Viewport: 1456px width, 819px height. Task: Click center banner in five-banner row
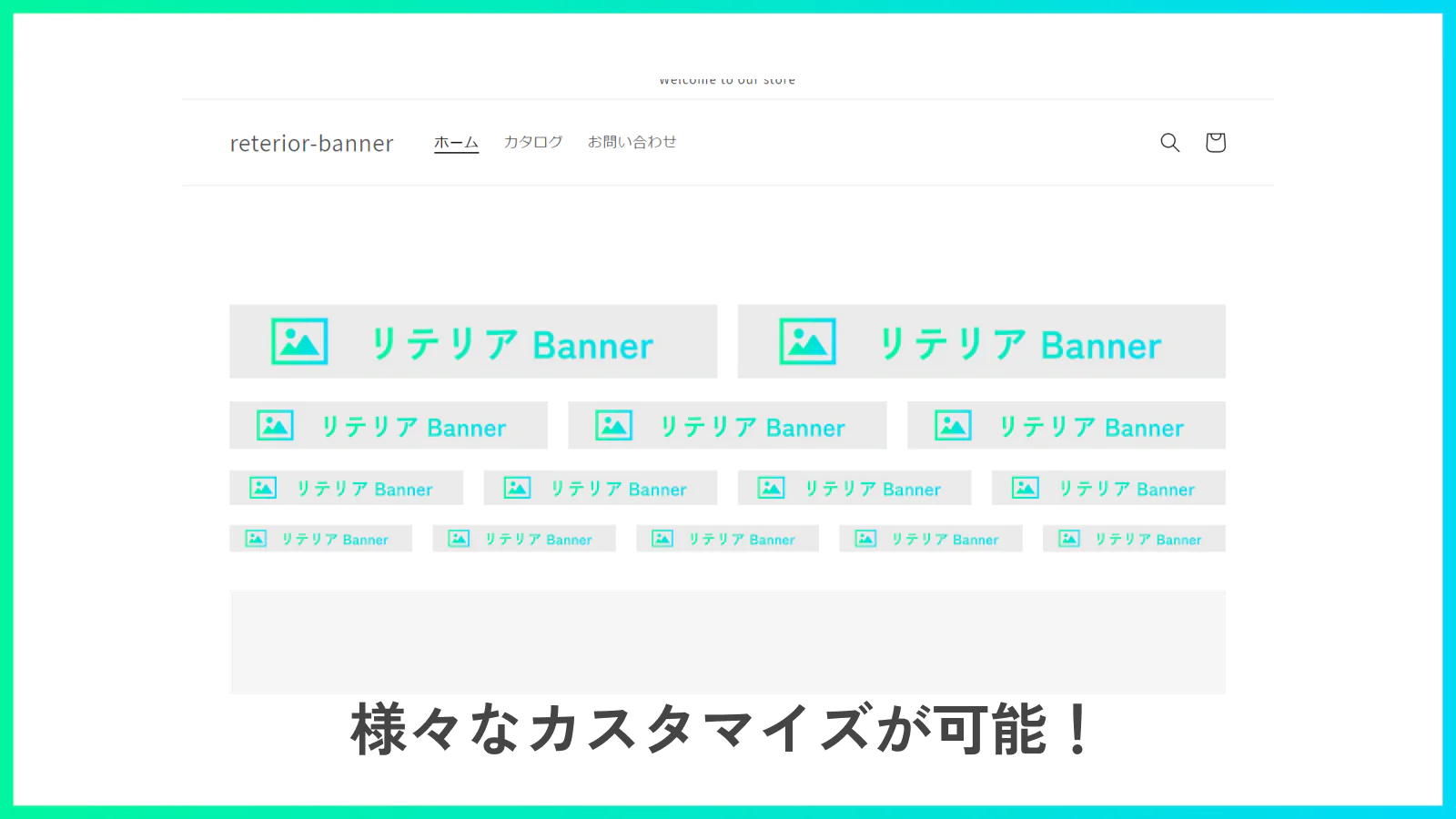pos(727,539)
